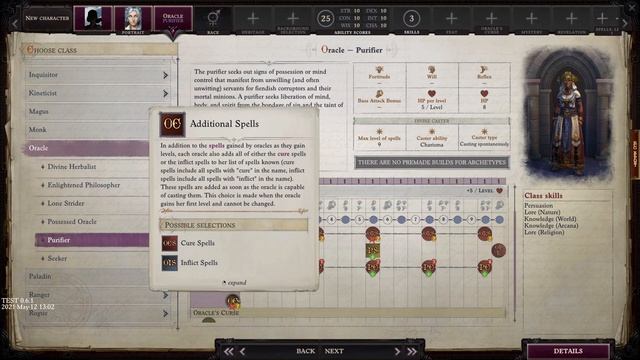640x360 pixels.
Task: Open the Spells step plus icon
Action: click(603, 18)
